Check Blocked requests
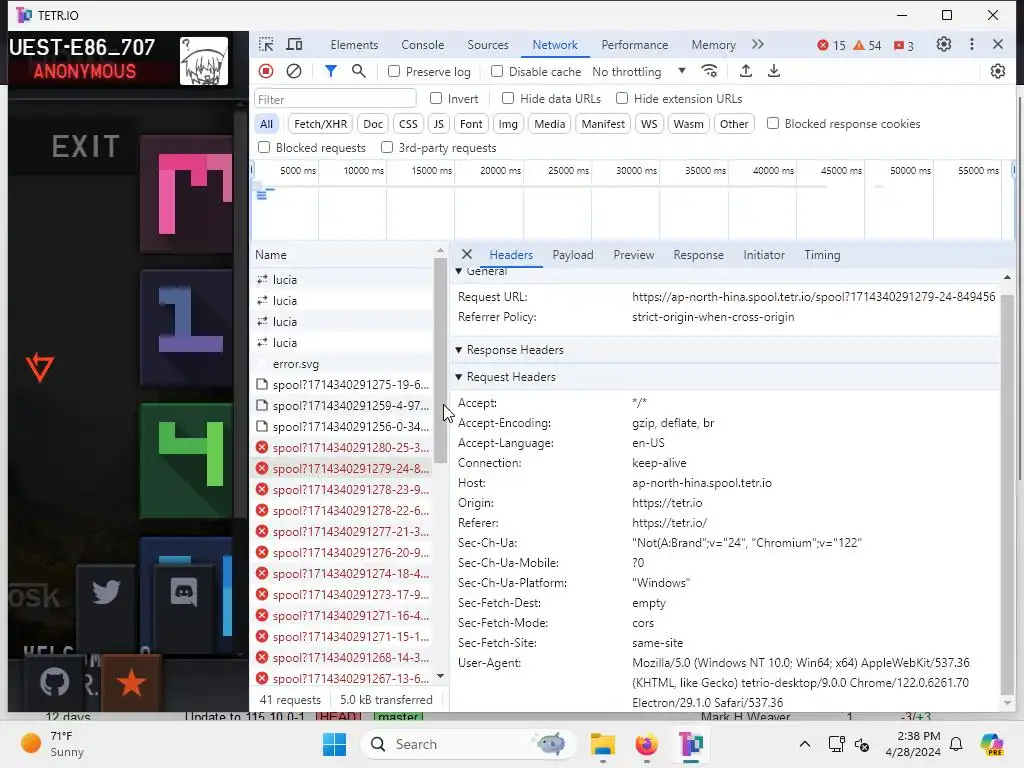 coord(264,147)
